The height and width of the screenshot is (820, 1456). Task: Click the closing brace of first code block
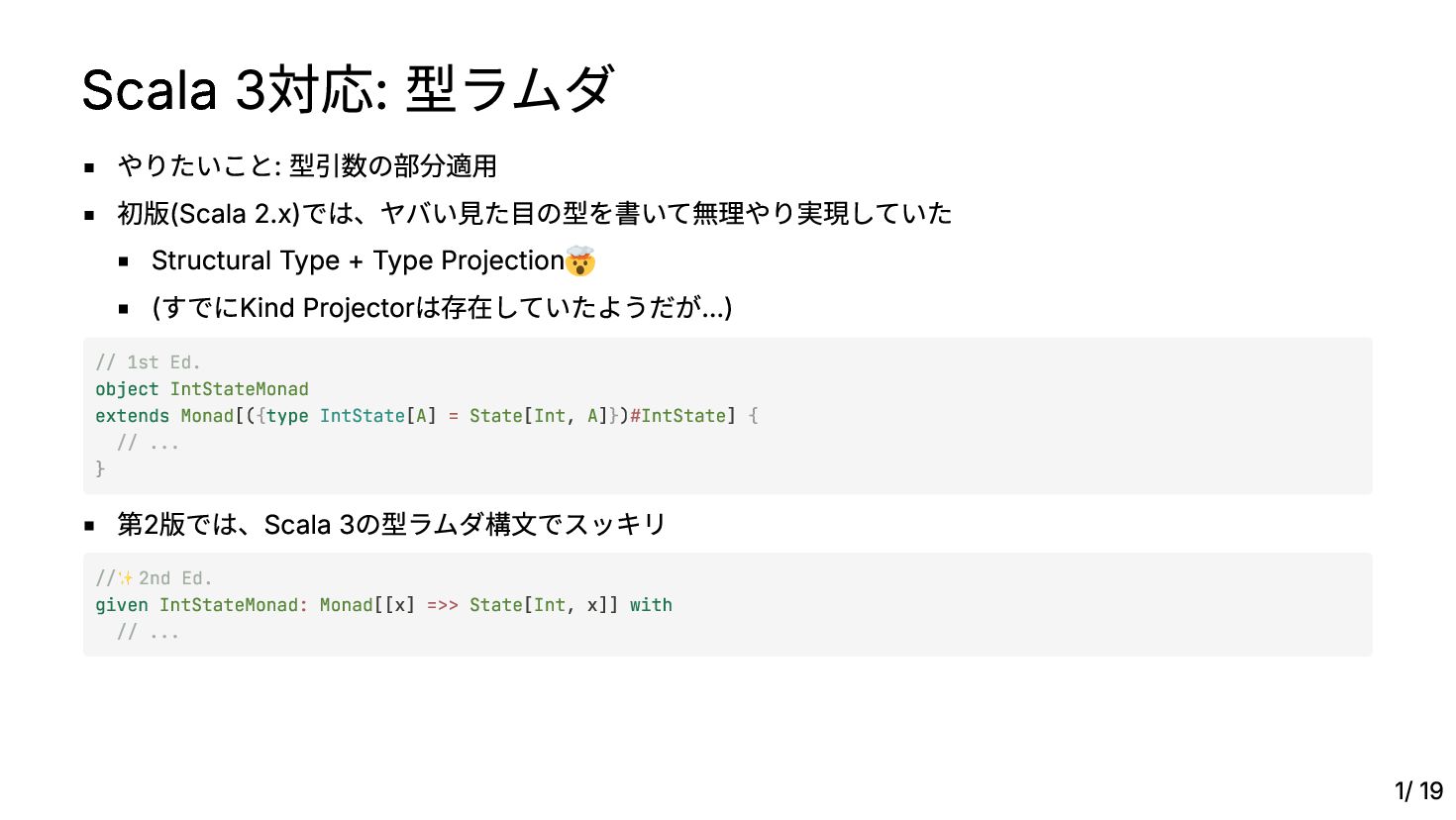pos(100,468)
